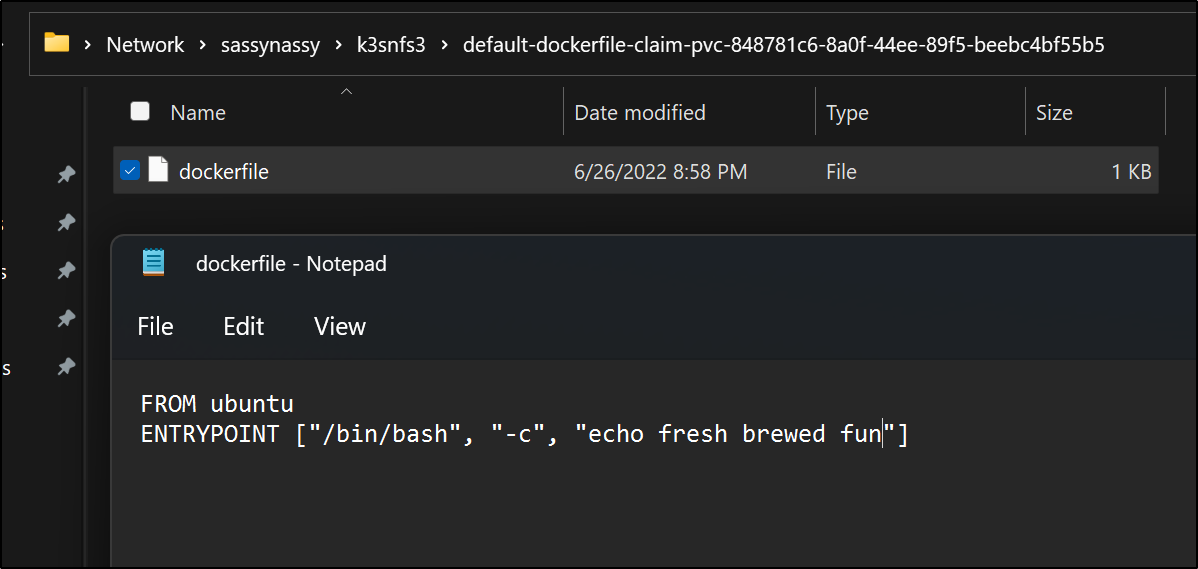Click the third pin icon in sidebar

[66, 270]
